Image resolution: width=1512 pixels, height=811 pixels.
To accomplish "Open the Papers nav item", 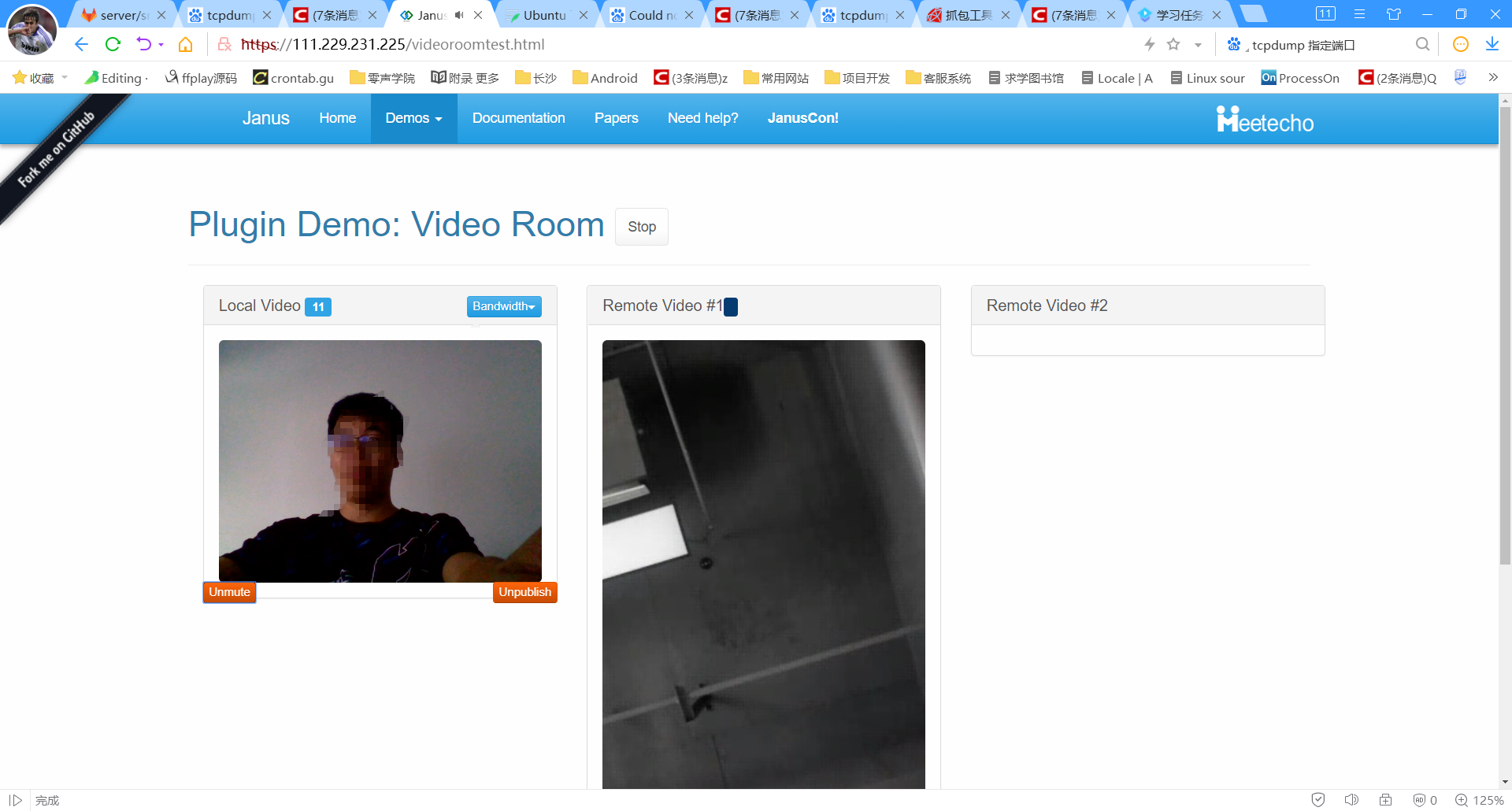I will pyautogui.click(x=617, y=118).
